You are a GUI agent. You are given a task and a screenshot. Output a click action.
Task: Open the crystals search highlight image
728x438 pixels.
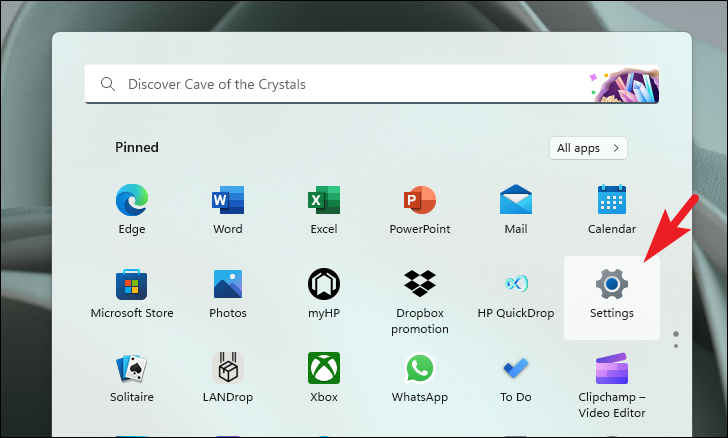click(624, 85)
